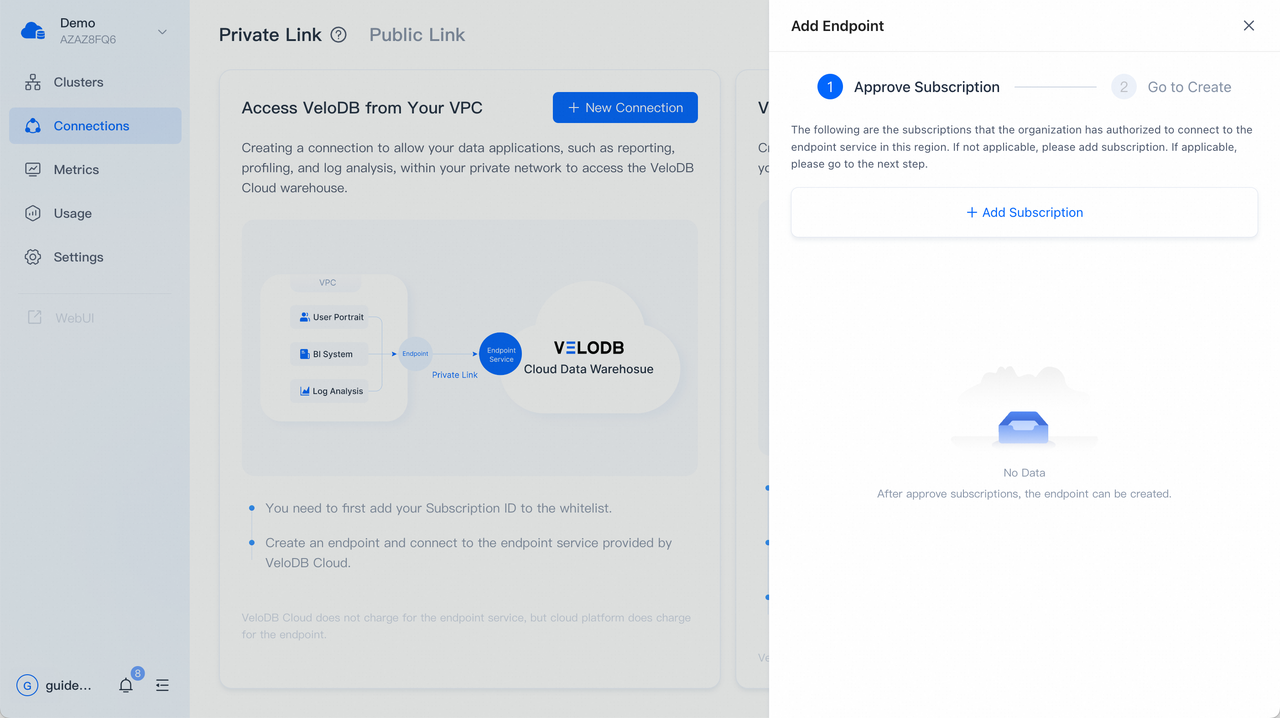1280x718 pixels.
Task: Open the notifications bell icon
Action: pos(126,685)
